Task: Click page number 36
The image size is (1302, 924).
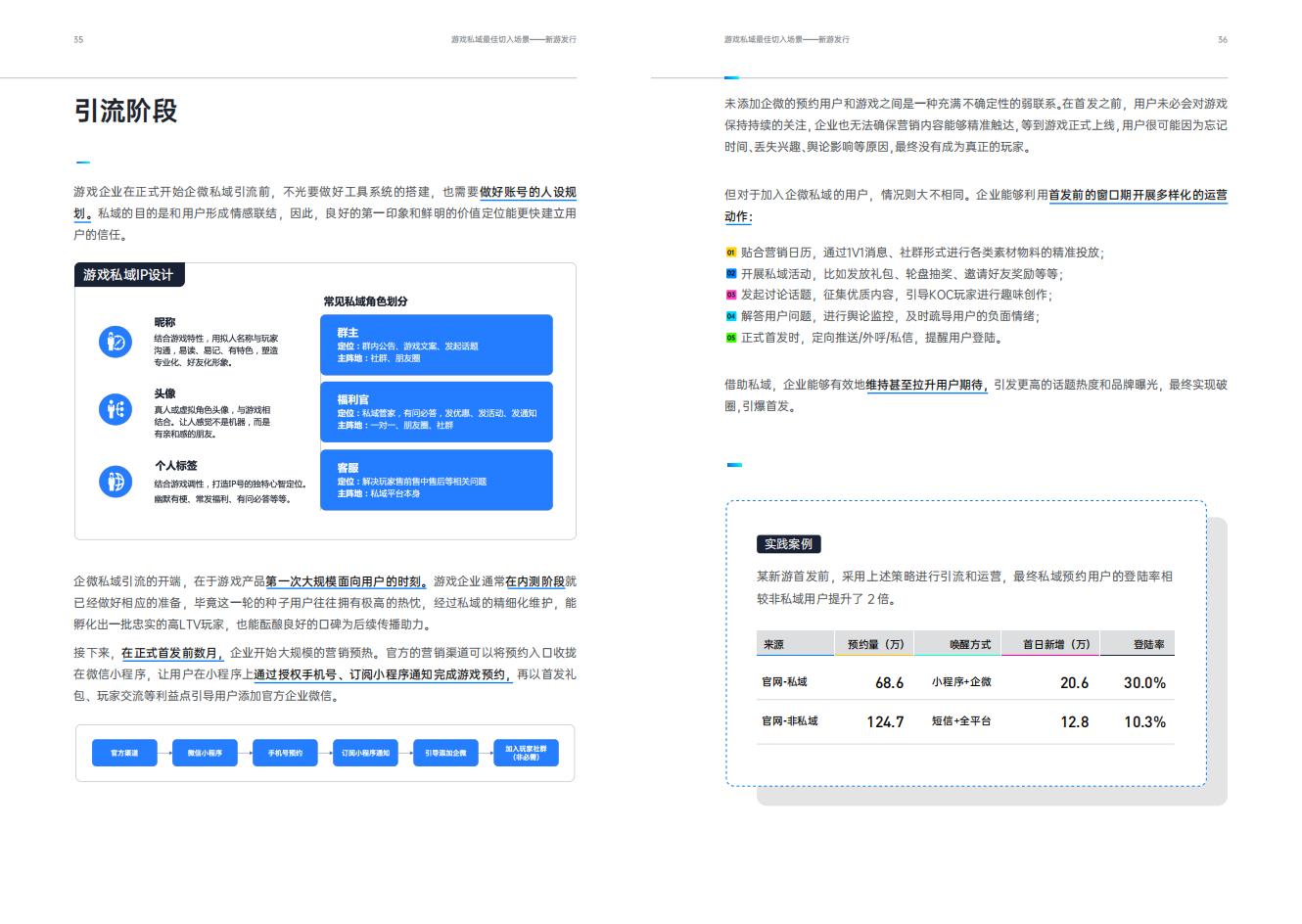Action: pyautogui.click(x=1223, y=39)
